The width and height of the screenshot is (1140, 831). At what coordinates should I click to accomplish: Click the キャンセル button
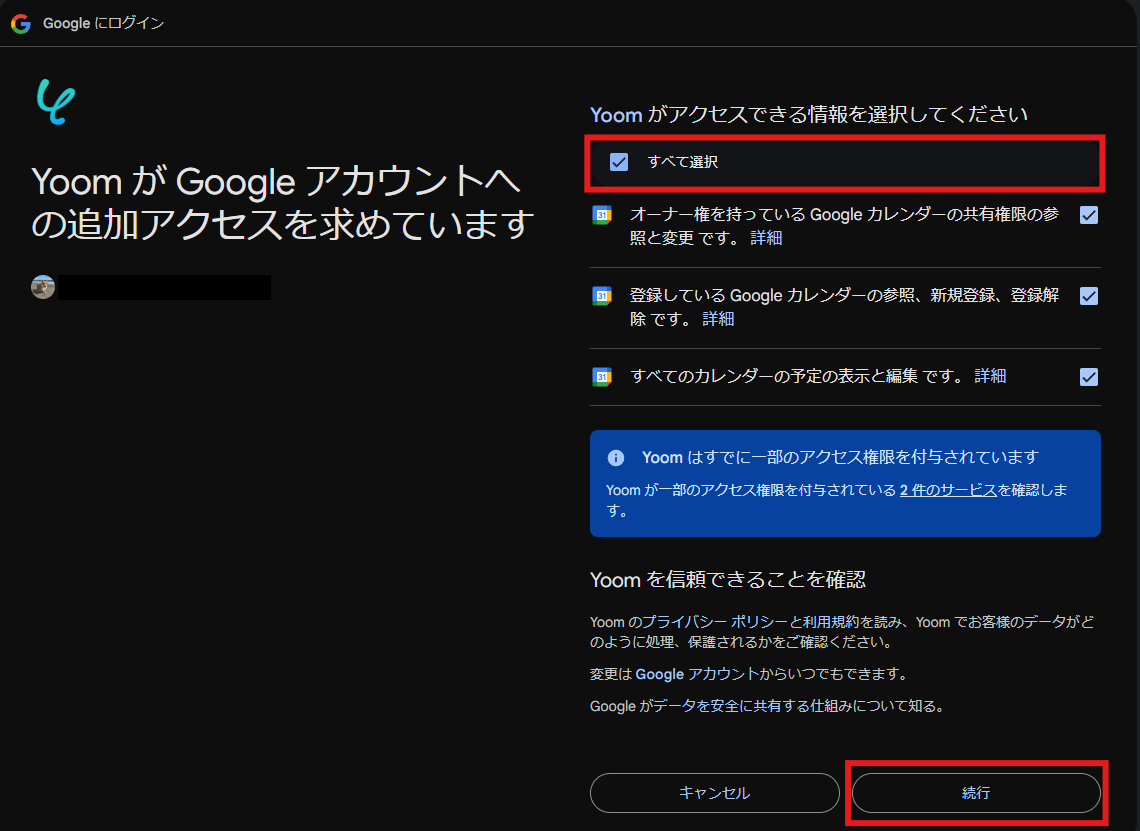715,793
